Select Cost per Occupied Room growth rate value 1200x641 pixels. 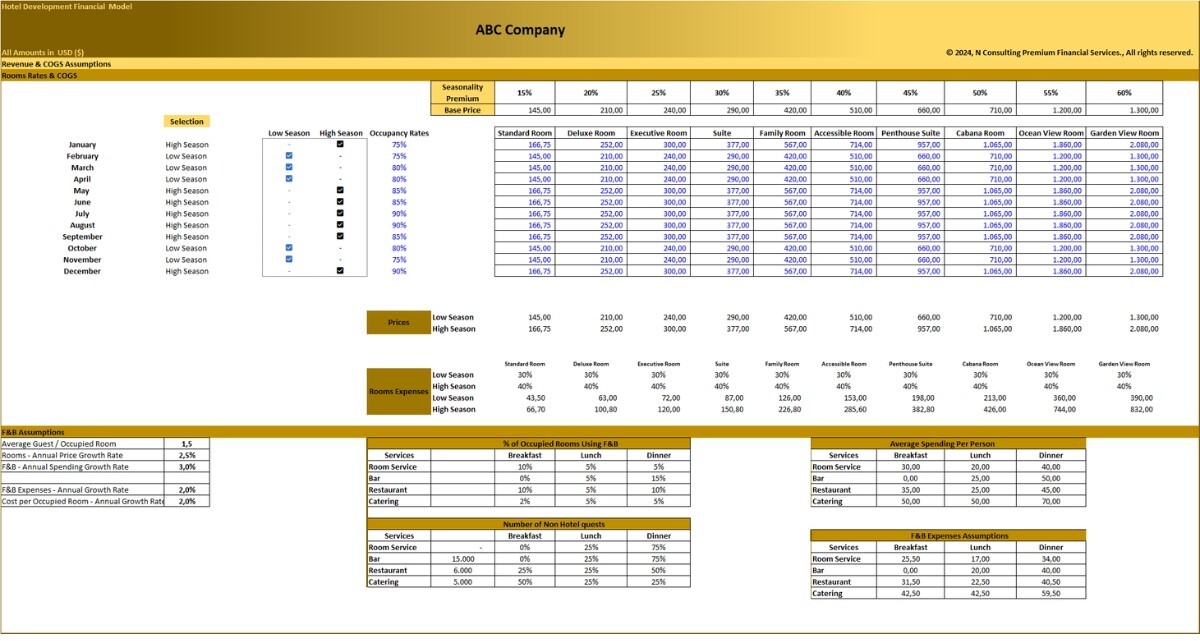coord(187,501)
